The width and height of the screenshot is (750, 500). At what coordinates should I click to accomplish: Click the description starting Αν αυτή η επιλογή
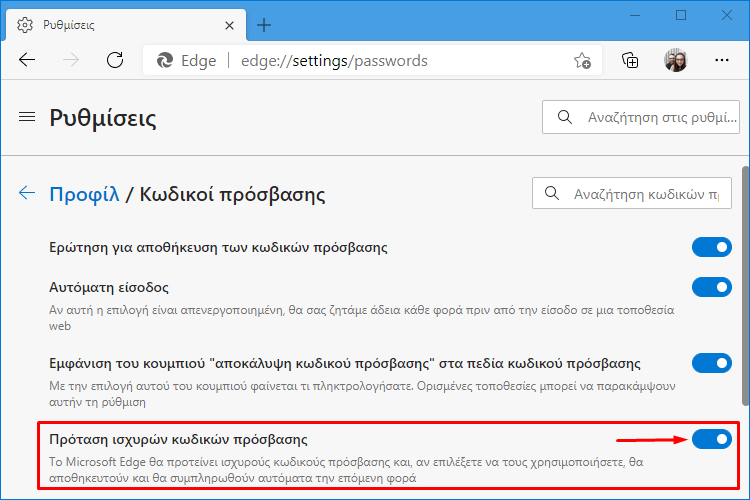click(362, 318)
